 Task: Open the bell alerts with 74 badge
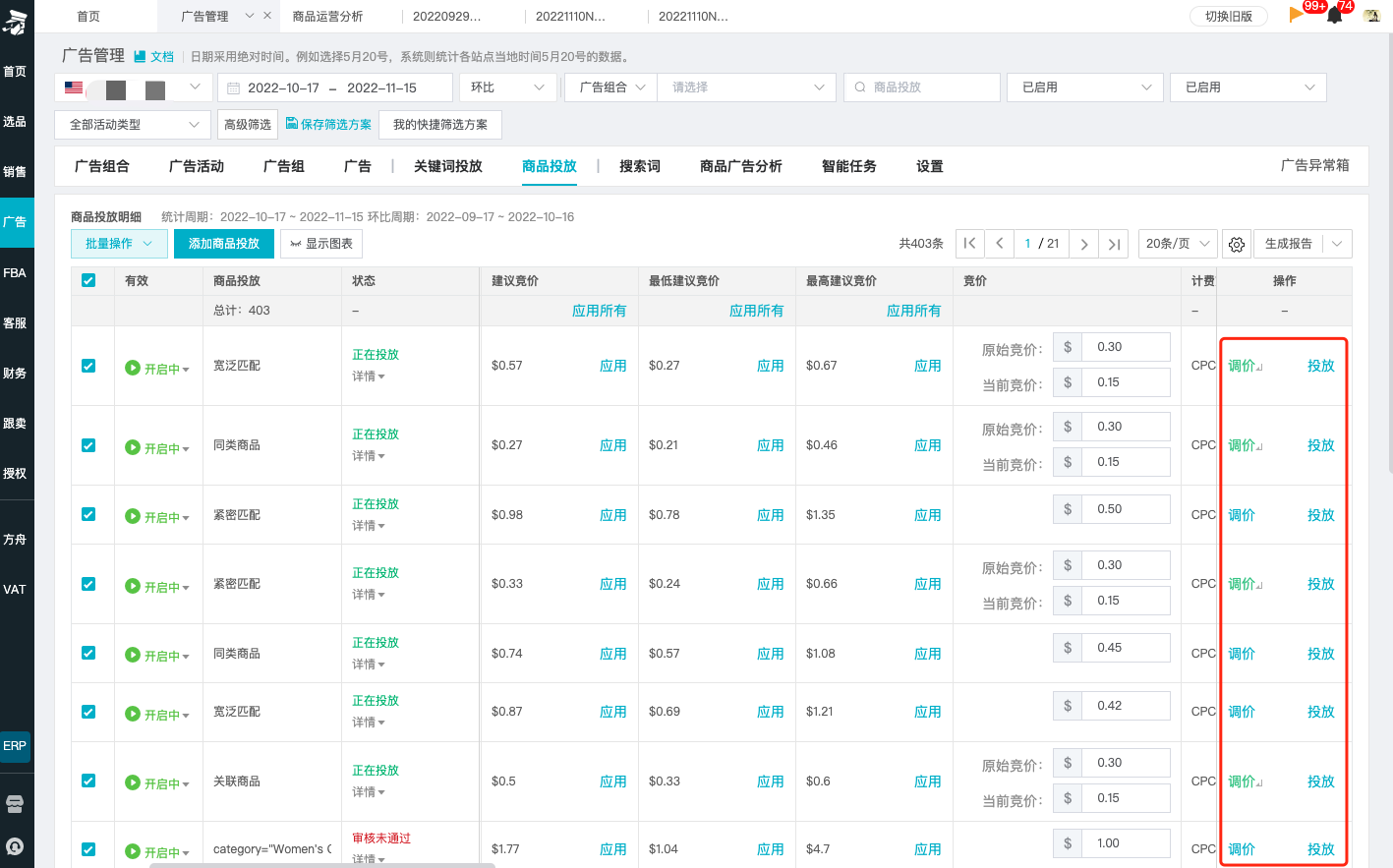click(x=1334, y=15)
